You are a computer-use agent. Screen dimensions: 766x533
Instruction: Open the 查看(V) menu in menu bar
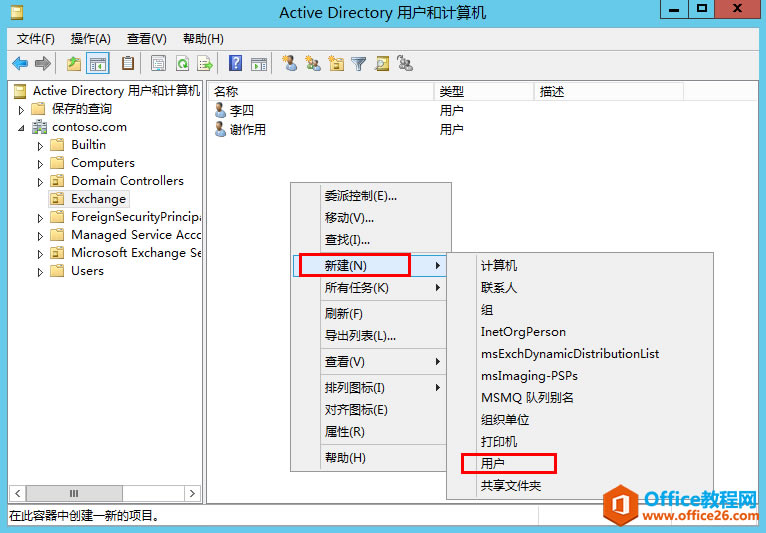point(147,39)
